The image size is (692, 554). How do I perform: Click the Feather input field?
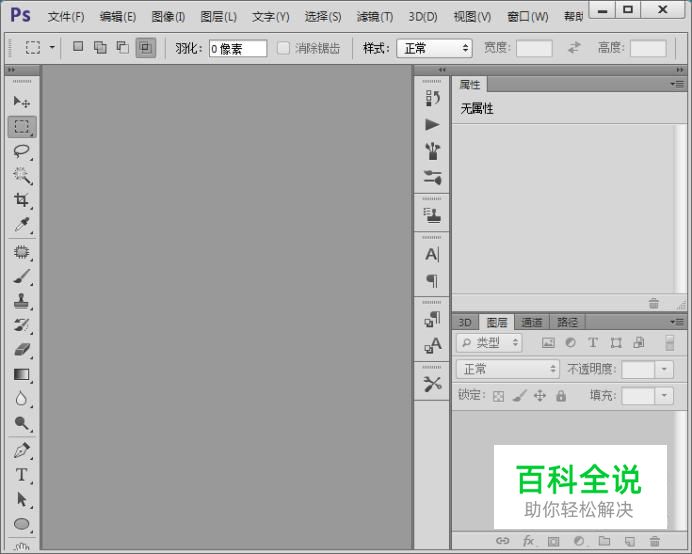[238, 48]
